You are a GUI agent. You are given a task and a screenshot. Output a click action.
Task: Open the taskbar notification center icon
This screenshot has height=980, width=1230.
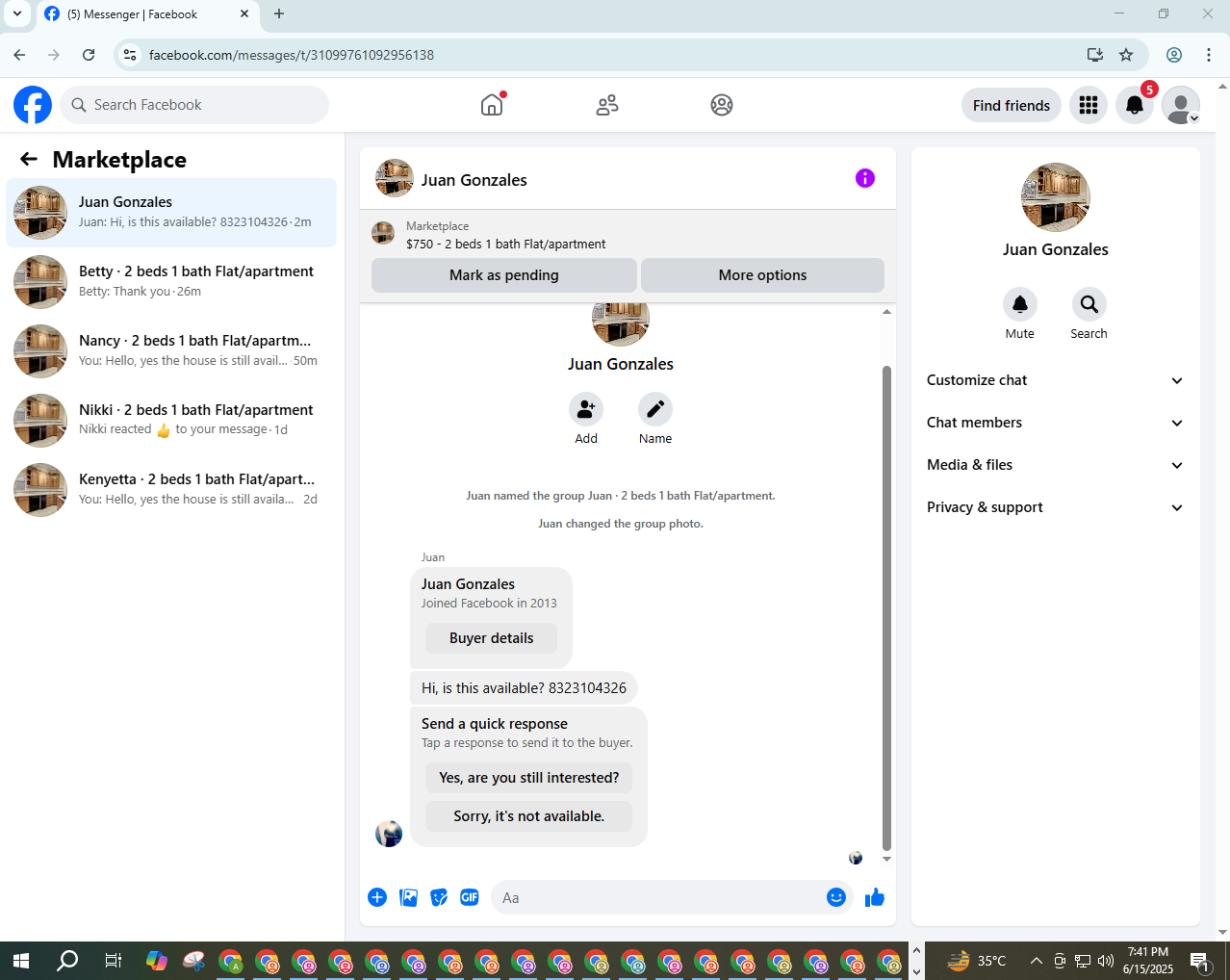pos(1200,961)
